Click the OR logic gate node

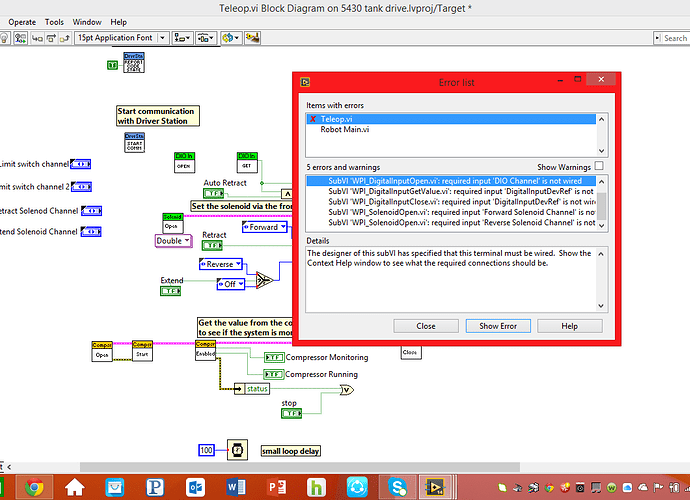pyautogui.click(x=347, y=390)
